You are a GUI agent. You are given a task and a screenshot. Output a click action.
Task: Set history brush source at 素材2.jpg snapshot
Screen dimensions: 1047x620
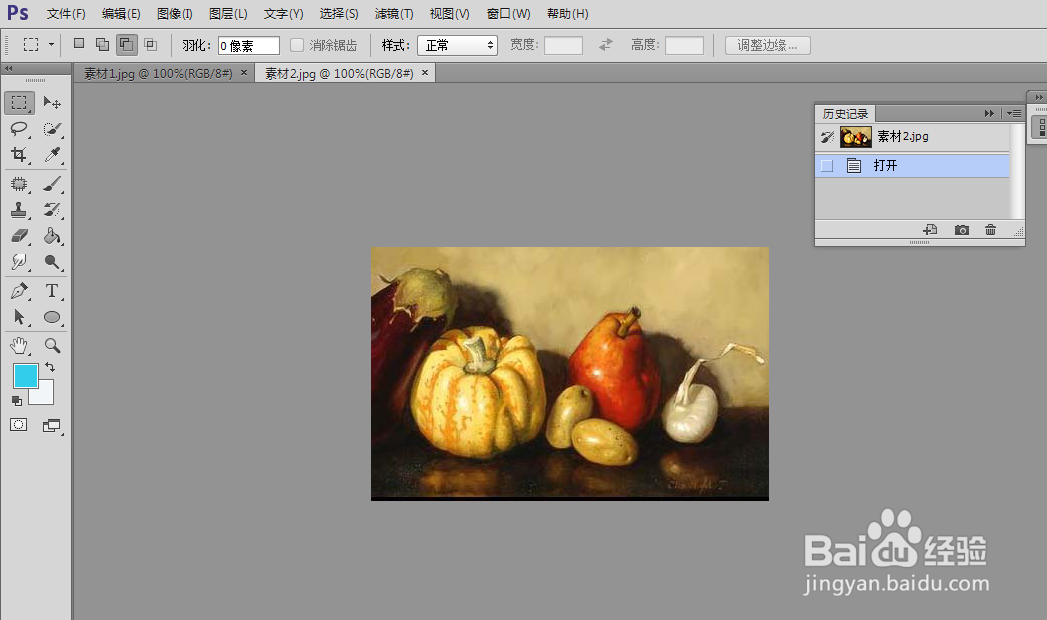click(827, 137)
